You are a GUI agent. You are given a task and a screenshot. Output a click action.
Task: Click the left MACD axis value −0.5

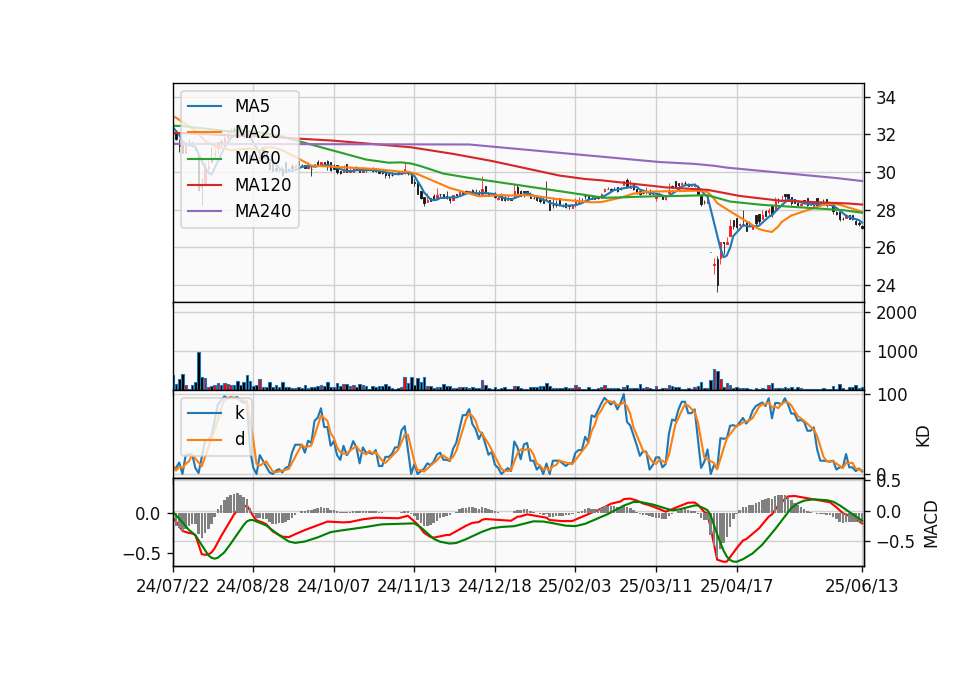point(142,554)
